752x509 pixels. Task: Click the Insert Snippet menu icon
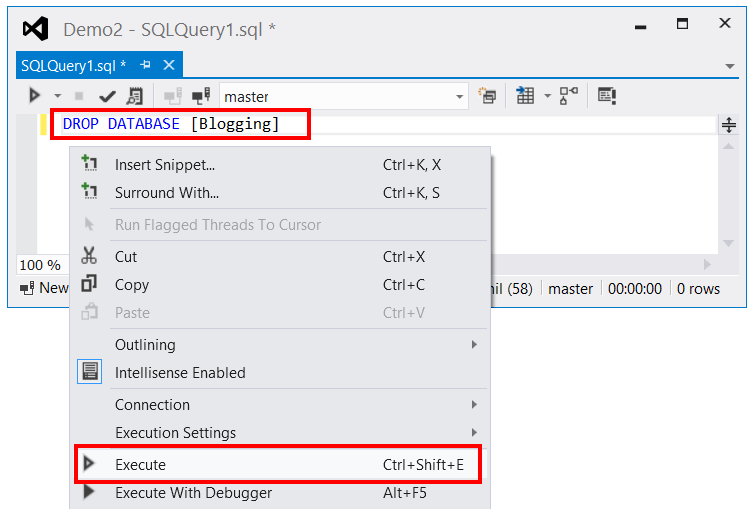(90, 164)
